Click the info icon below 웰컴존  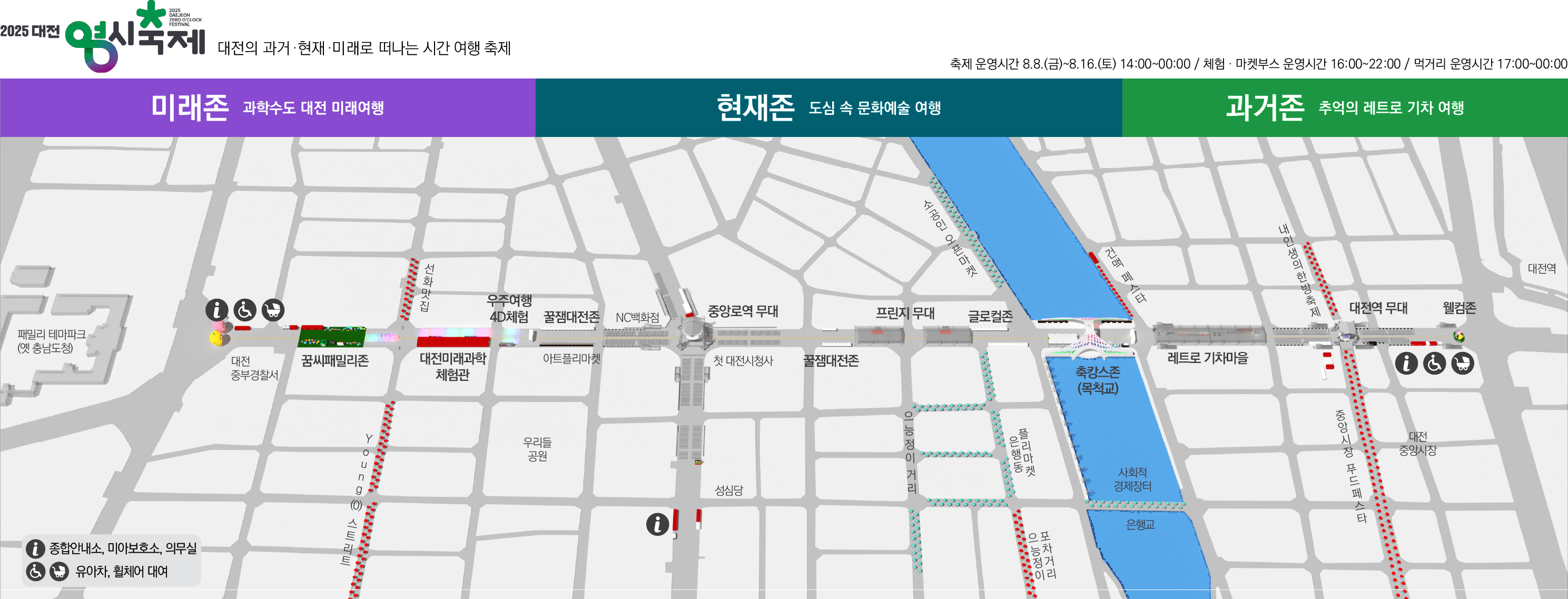point(1406,364)
